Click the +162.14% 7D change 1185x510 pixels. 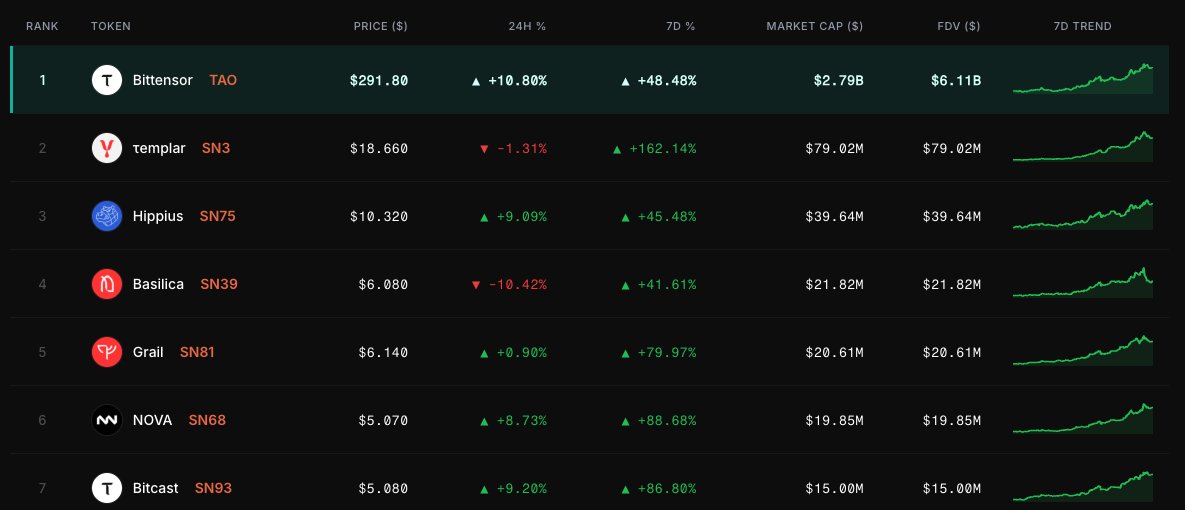pos(654,148)
